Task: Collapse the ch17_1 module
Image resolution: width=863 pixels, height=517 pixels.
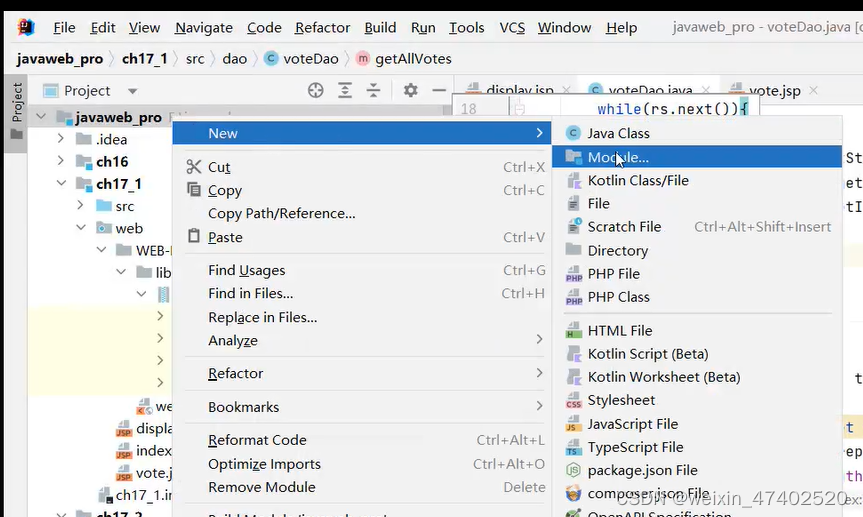Action: pos(61,183)
